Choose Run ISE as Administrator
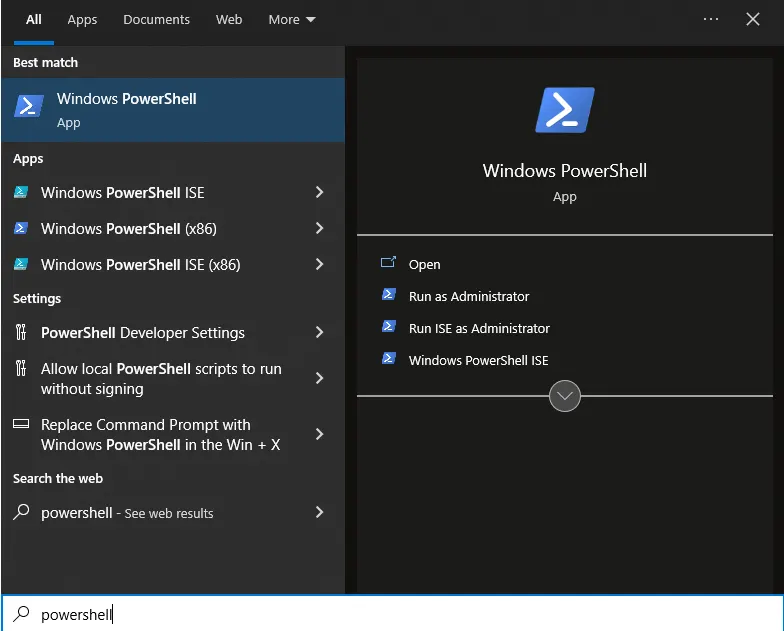Viewport: 784px width, 631px height. [x=479, y=328]
